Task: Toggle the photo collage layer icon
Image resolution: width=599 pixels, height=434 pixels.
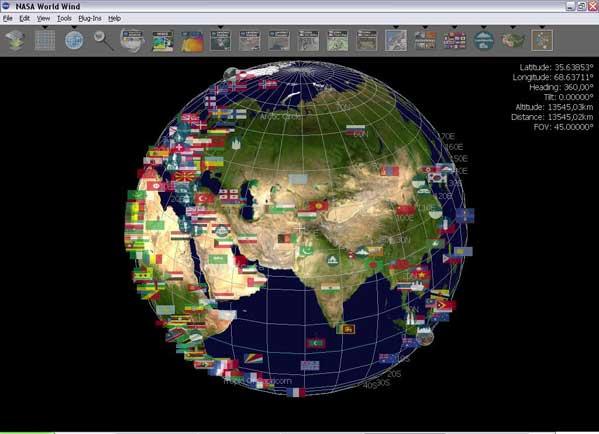Action: pyautogui.click(x=425, y=40)
